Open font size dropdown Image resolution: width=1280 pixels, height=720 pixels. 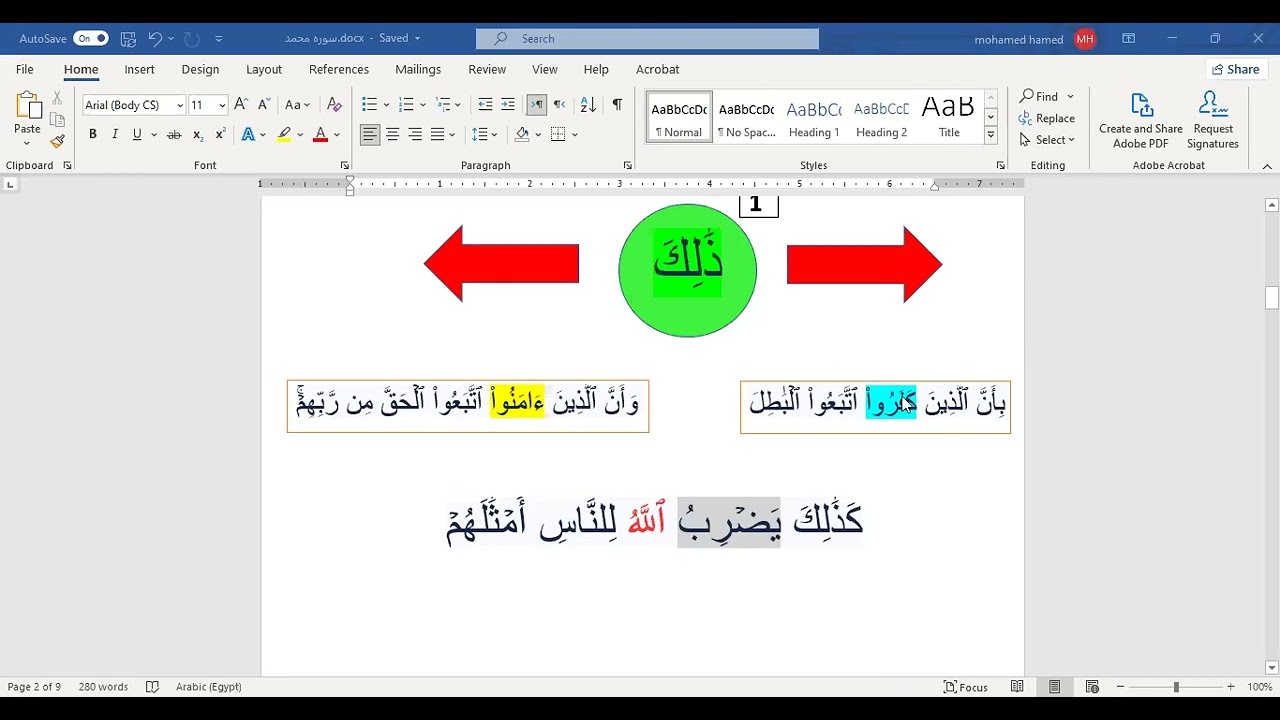pyautogui.click(x=222, y=105)
